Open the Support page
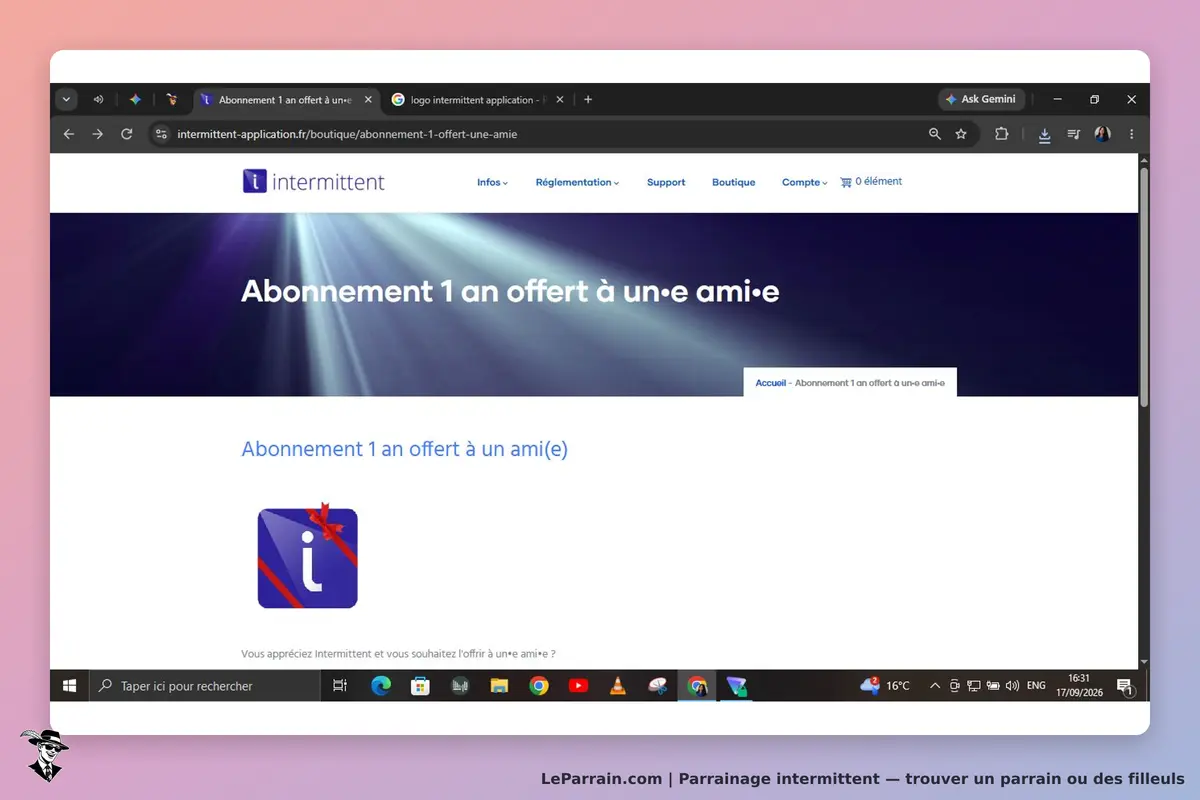The height and width of the screenshot is (800, 1200). pyautogui.click(x=666, y=182)
